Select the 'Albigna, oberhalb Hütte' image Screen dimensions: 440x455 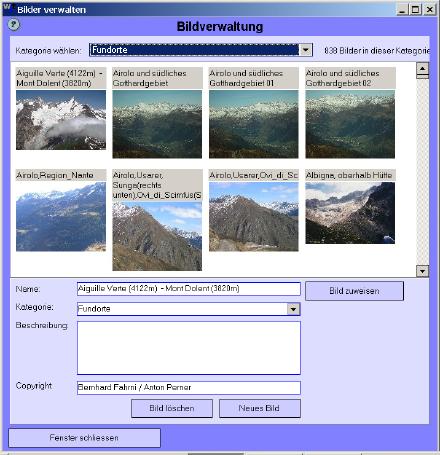pos(350,213)
